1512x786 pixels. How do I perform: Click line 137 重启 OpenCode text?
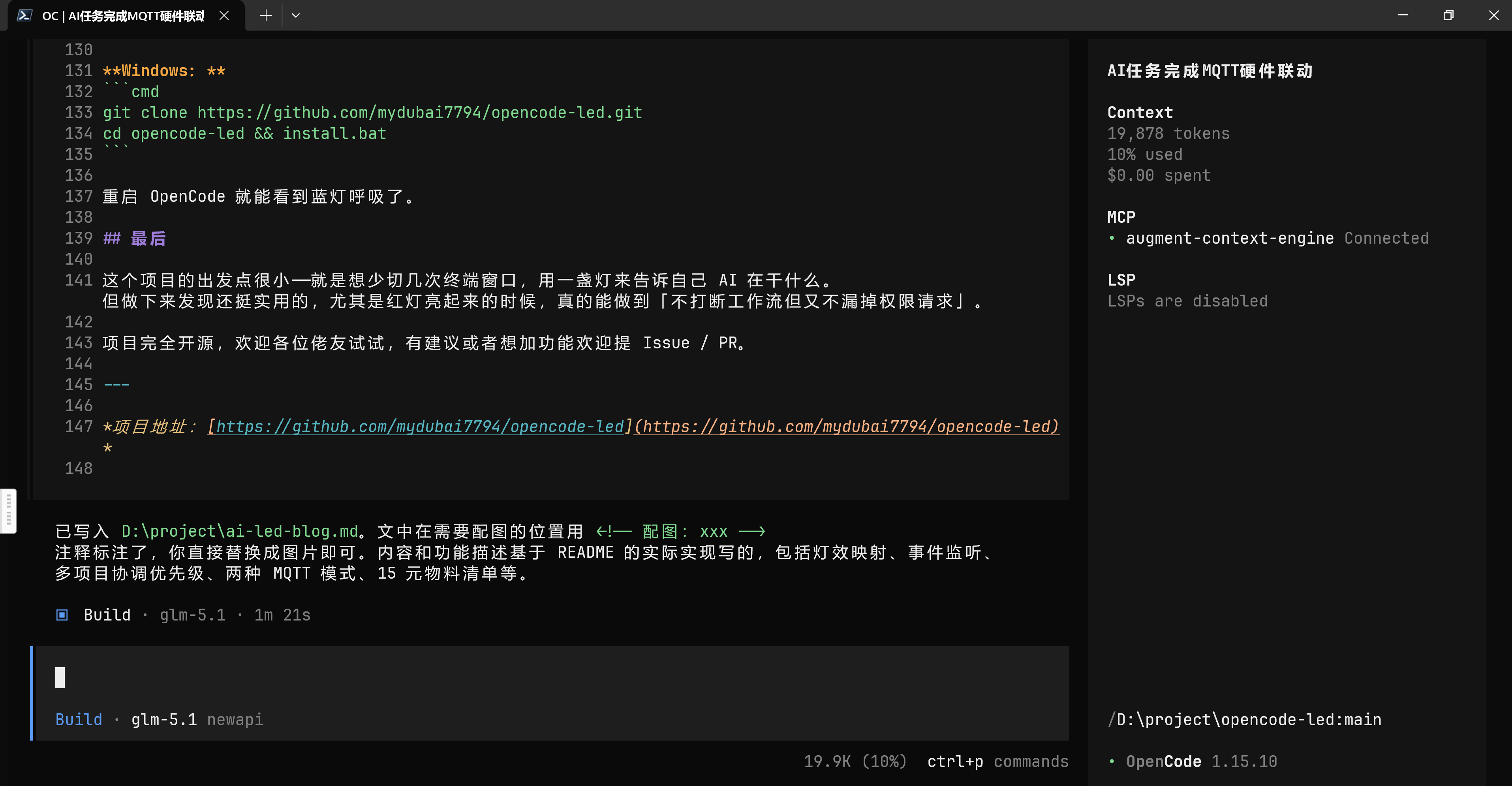click(x=259, y=196)
